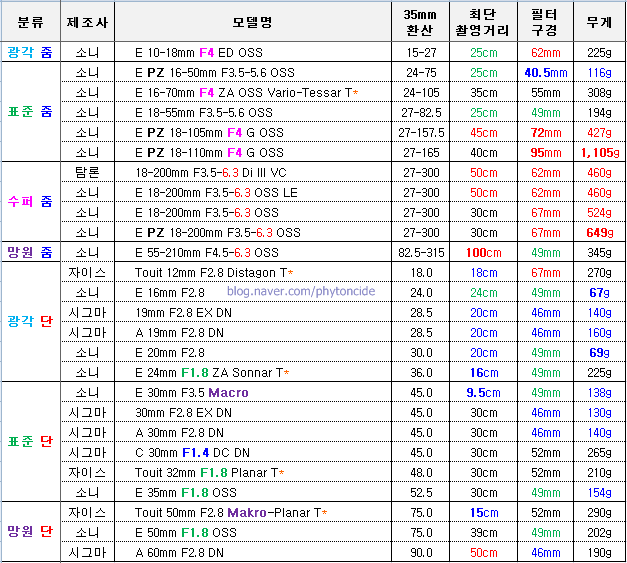Click the 분류 column header
This screenshot has height=563, width=627.
coord(30,21)
